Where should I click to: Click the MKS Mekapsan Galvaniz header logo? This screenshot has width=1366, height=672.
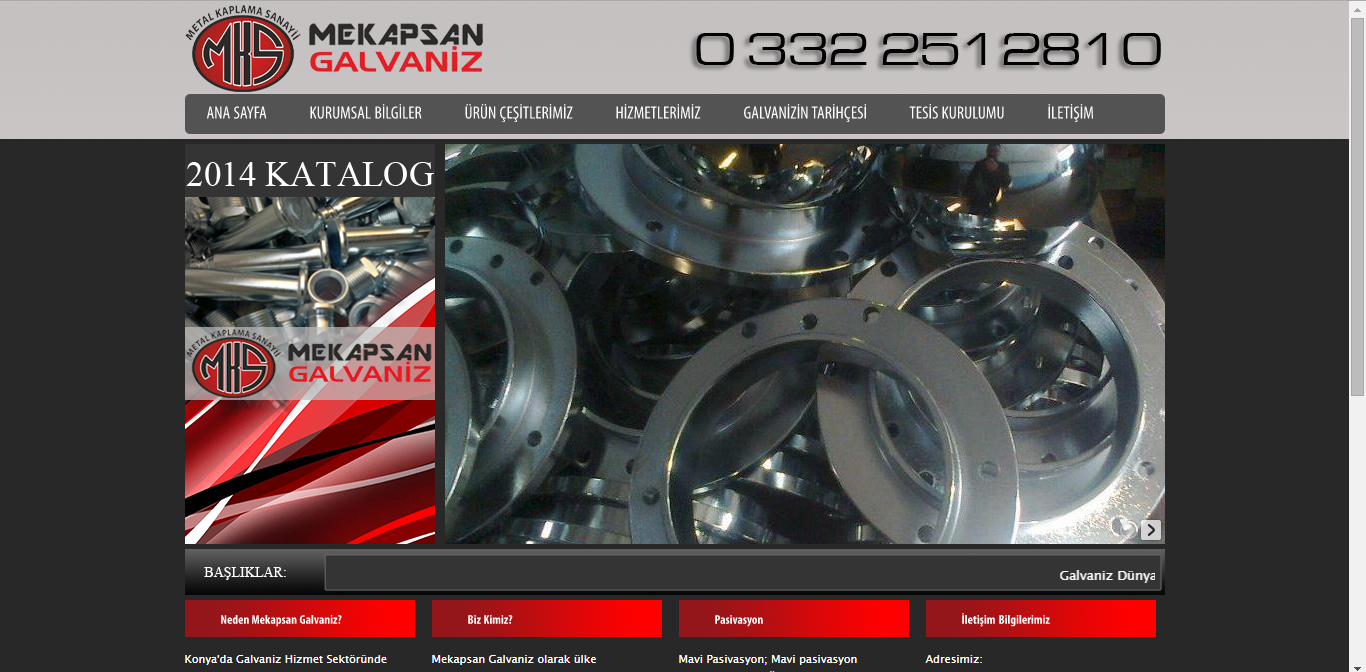point(335,50)
